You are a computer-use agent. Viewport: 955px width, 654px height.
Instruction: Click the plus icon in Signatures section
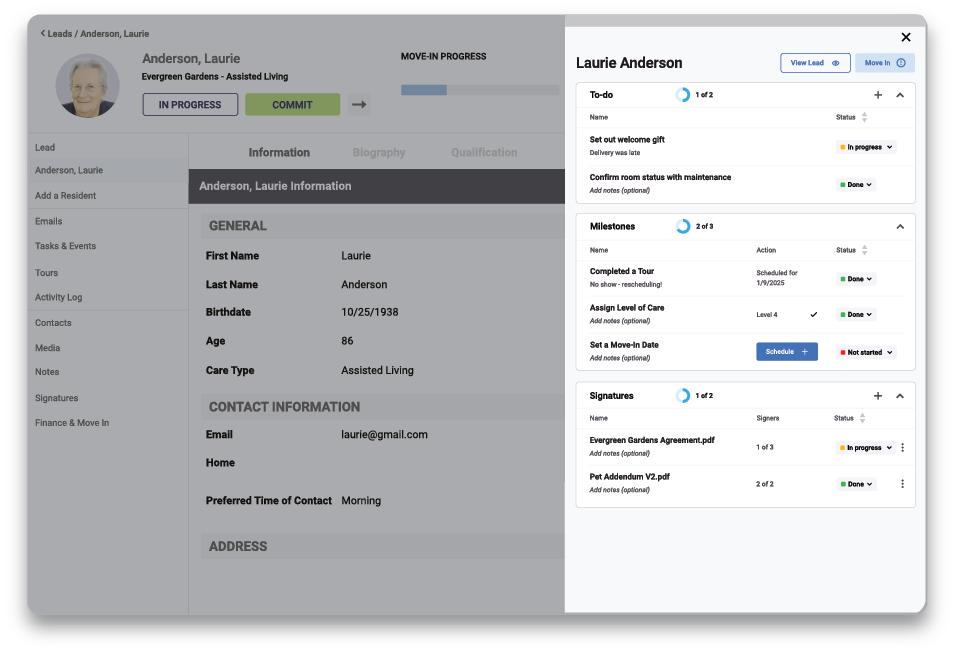878,396
